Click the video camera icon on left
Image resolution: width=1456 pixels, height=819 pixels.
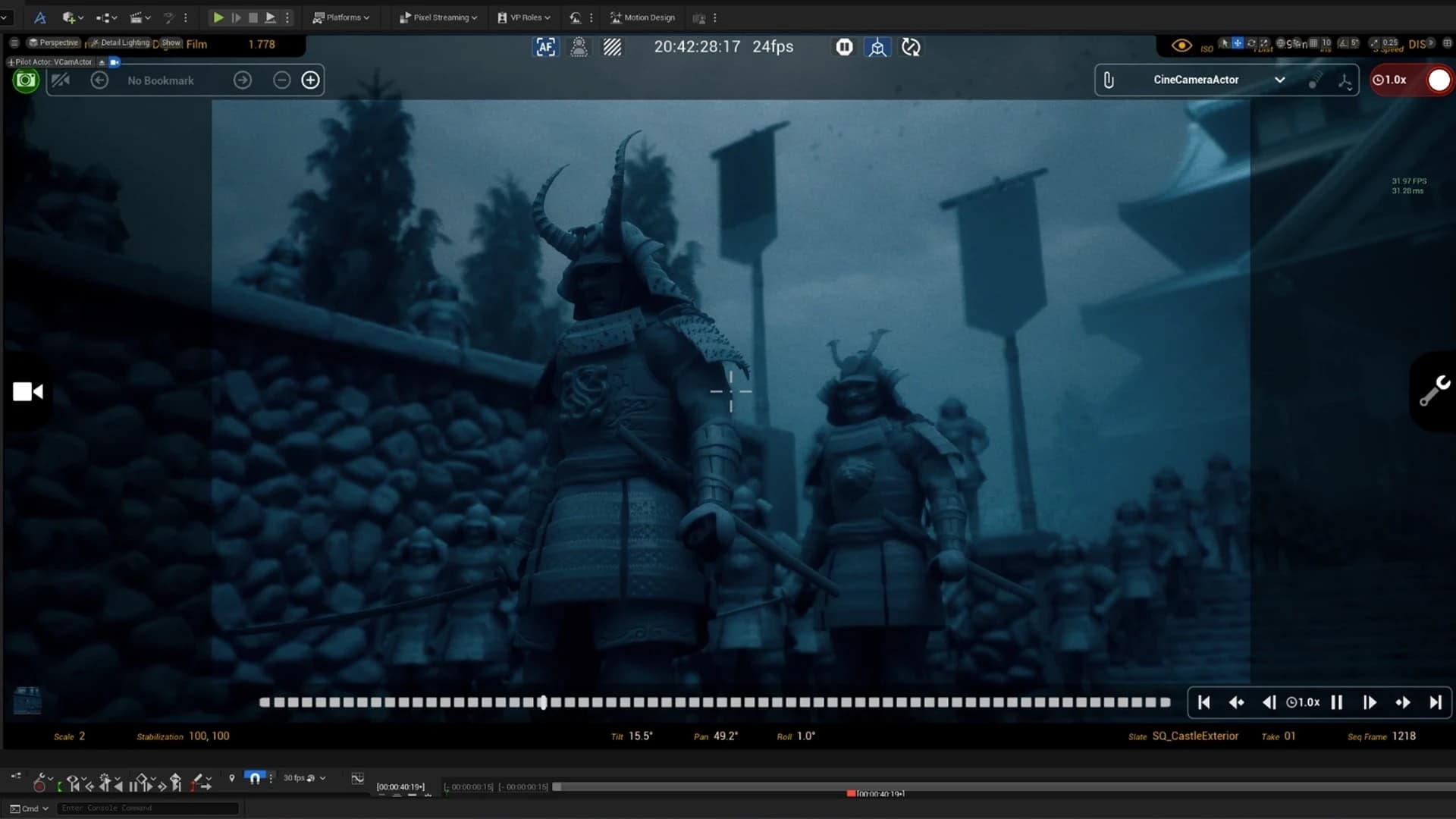pyautogui.click(x=28, y=391)
